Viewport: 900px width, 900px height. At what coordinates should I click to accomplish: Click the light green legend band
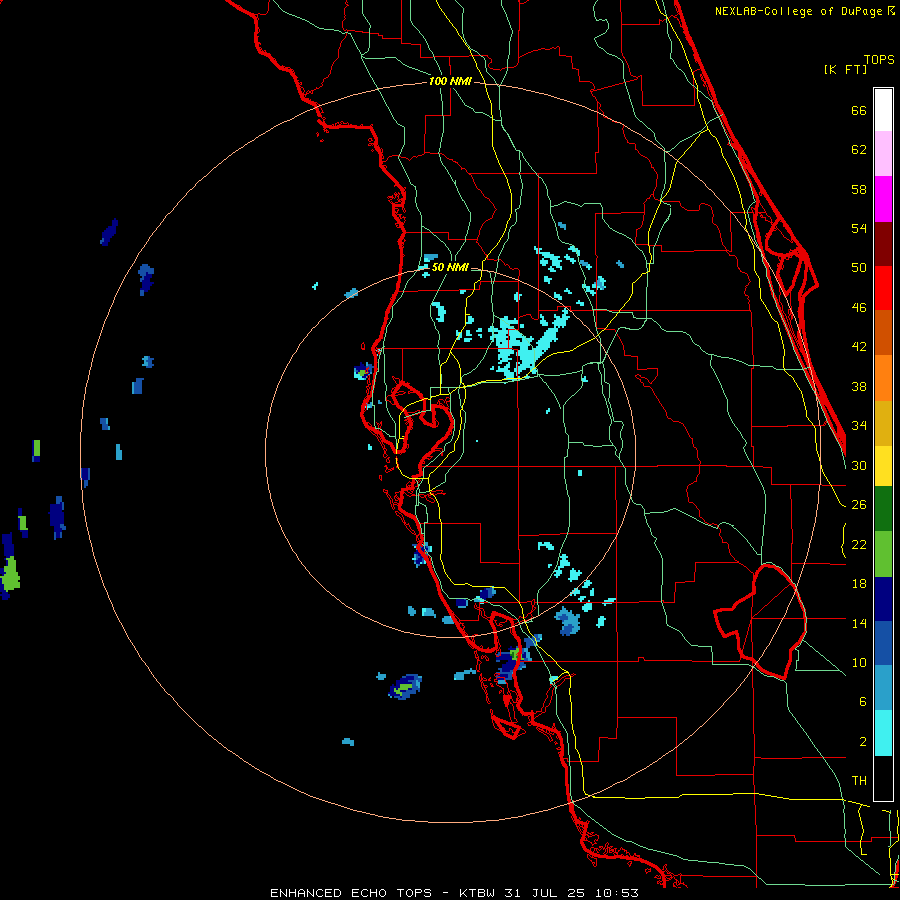pyautogui.click(x=883, y=554)
